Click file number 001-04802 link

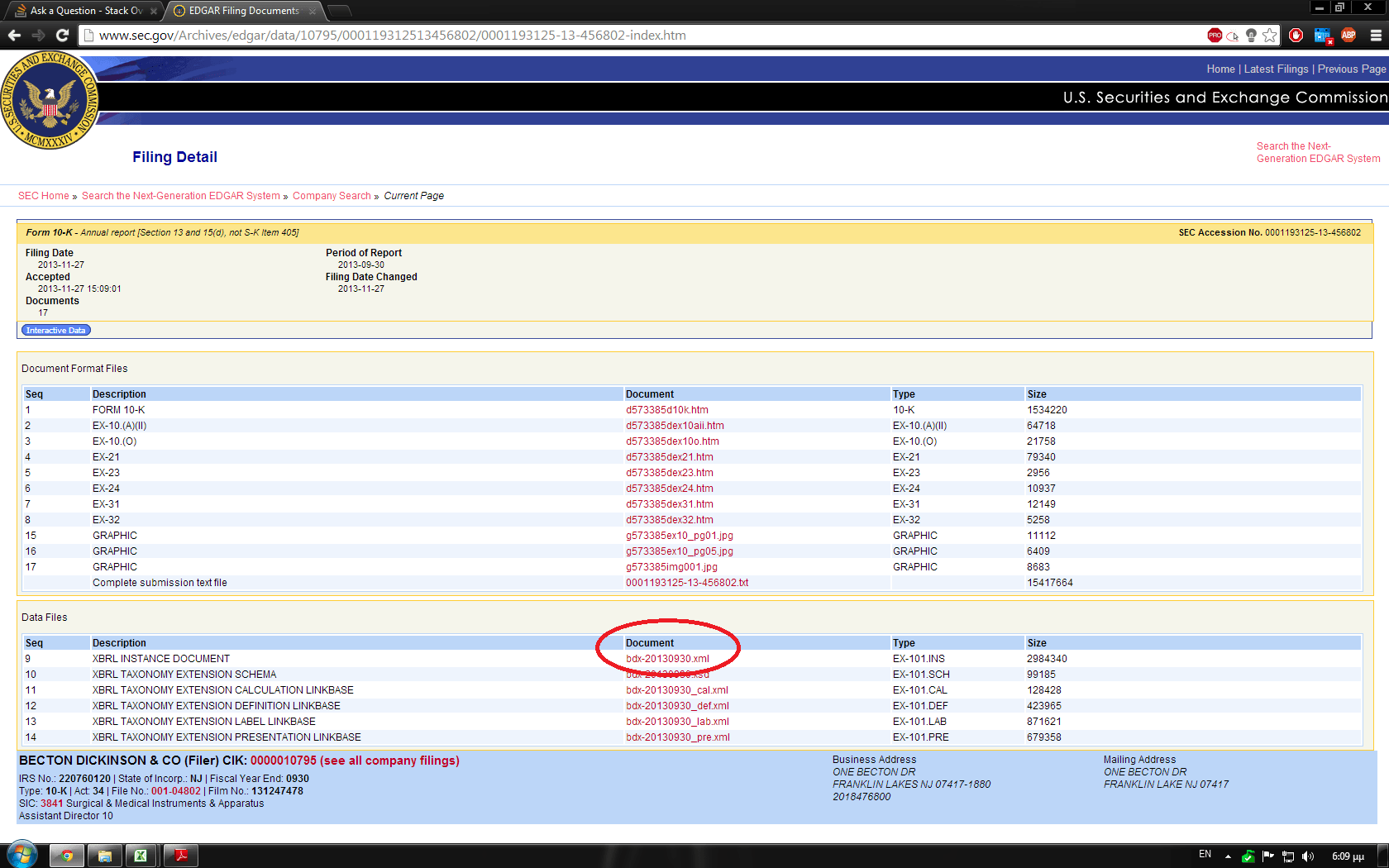(176, 791)
